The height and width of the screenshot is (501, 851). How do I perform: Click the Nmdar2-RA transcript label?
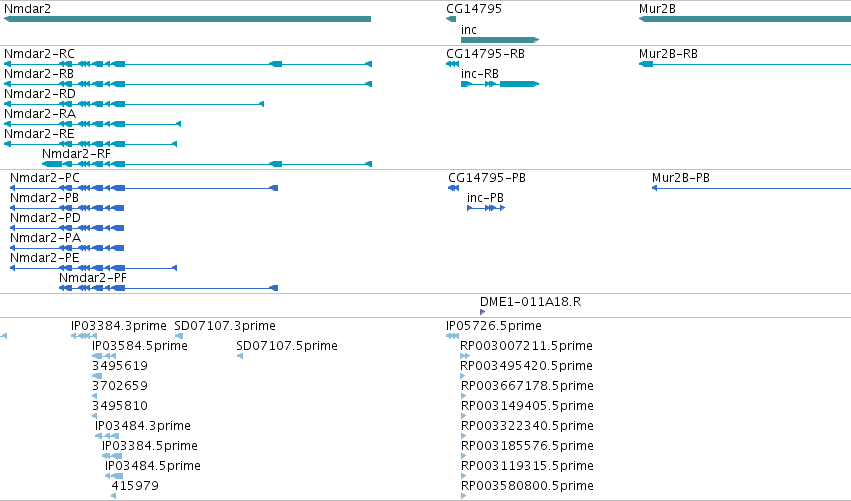pos(40,114)
